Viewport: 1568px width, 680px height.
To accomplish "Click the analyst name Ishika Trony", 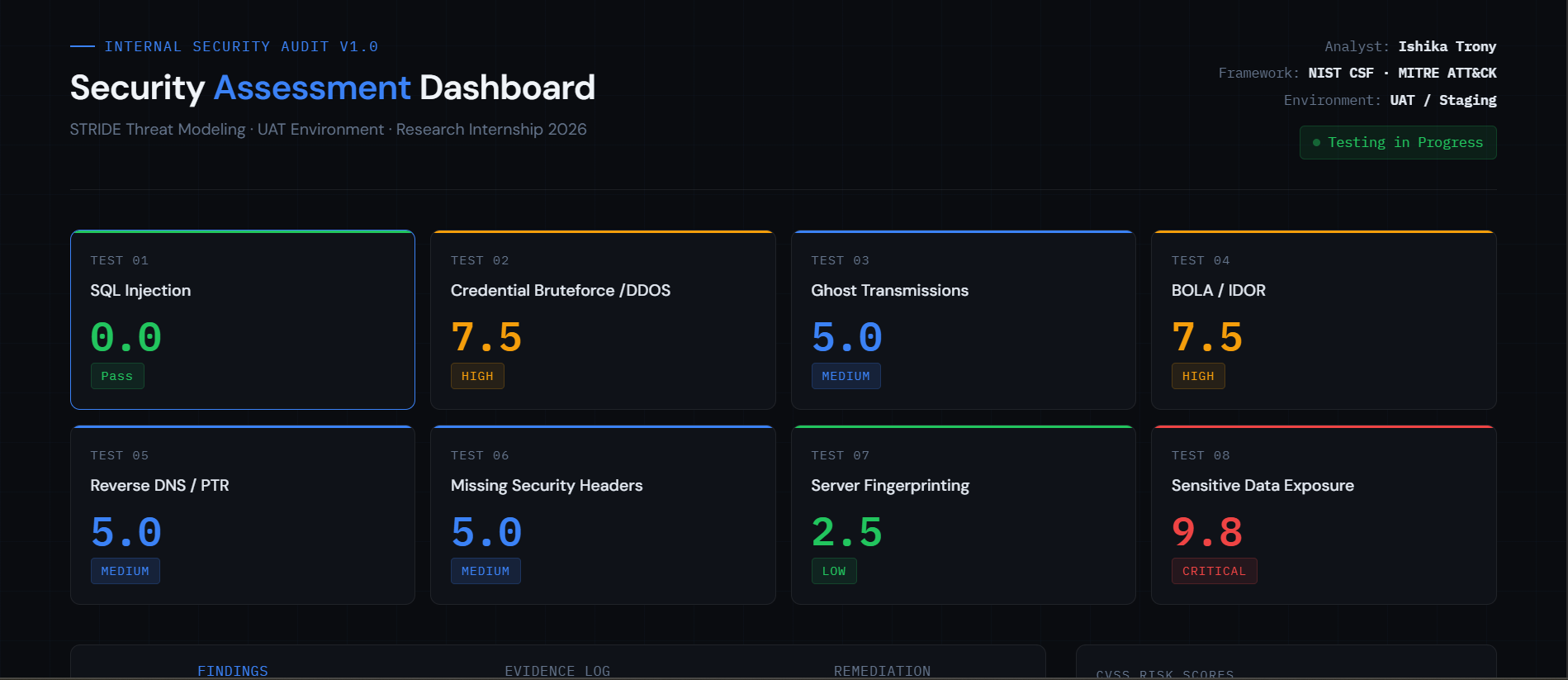I will point(1447,46).
